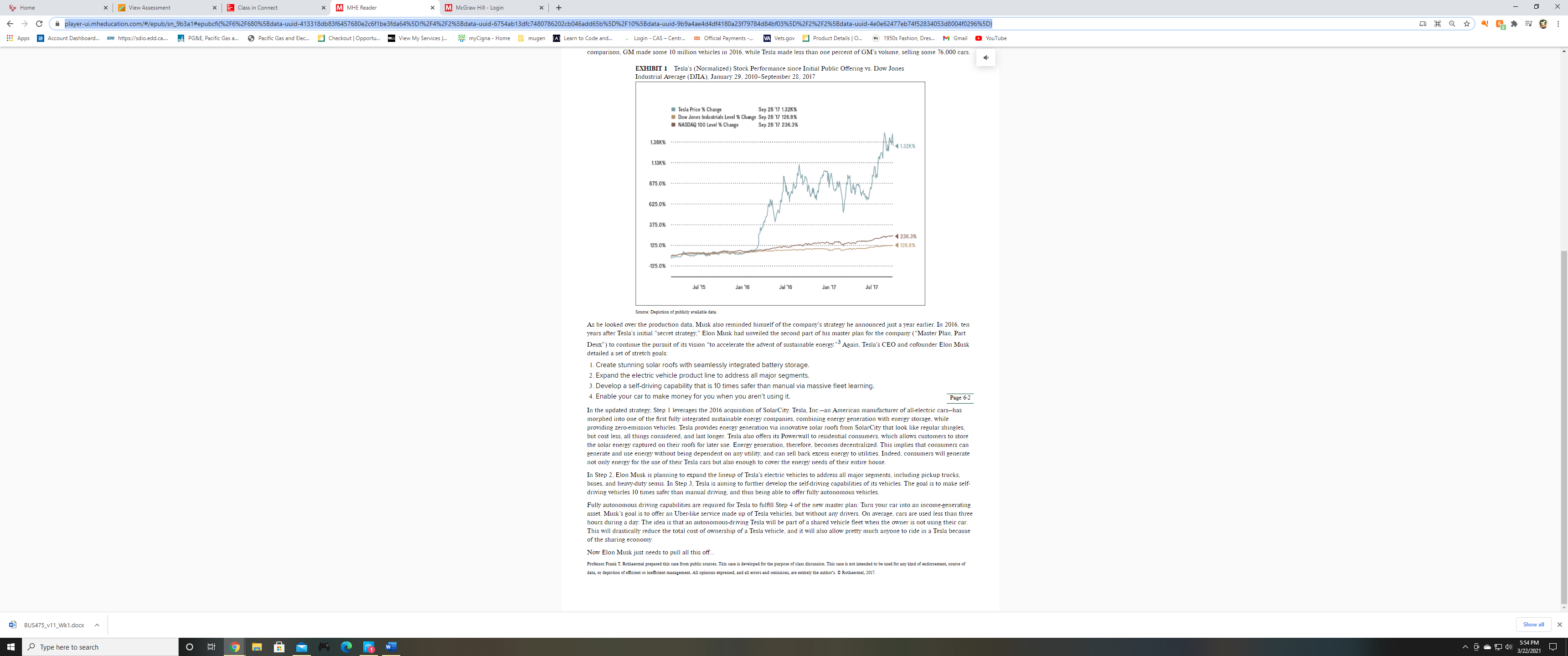Open the Learn to Code and... bookmark
The height and width of the screenshot is (656, 1568).
point(583,38)
